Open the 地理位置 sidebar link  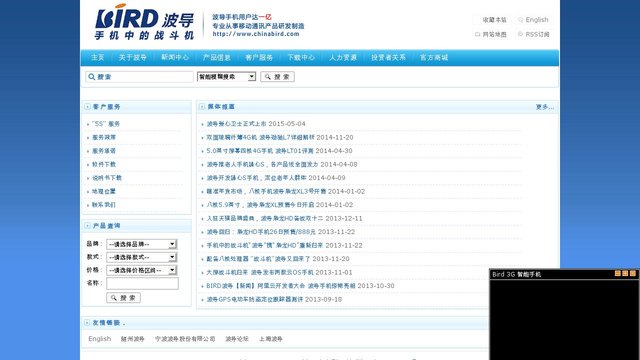tap(104, 191)
